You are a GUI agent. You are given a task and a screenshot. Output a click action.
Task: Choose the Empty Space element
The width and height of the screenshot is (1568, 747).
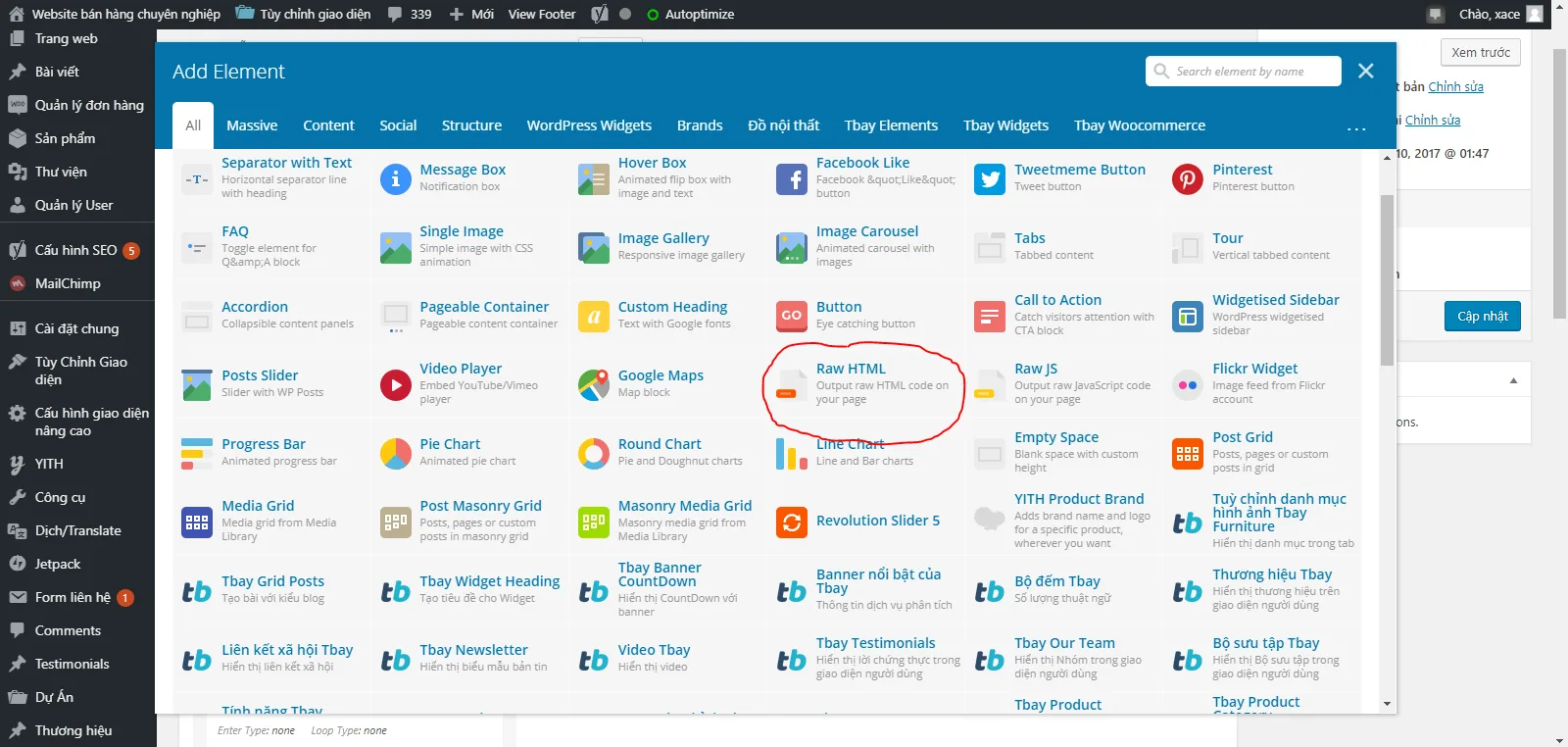(1066, 454)
